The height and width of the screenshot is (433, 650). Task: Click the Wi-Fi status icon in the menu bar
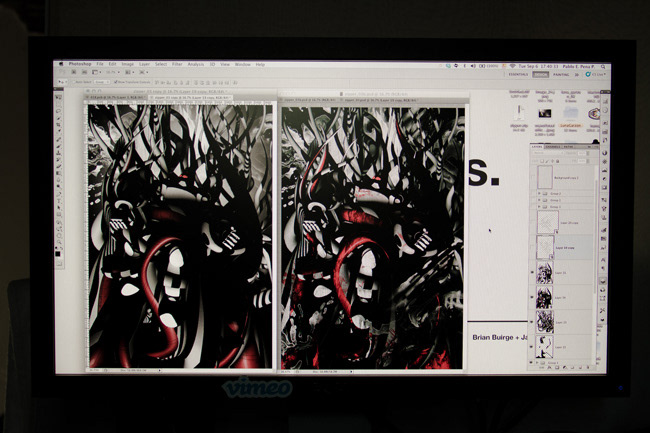coord(512,66)
